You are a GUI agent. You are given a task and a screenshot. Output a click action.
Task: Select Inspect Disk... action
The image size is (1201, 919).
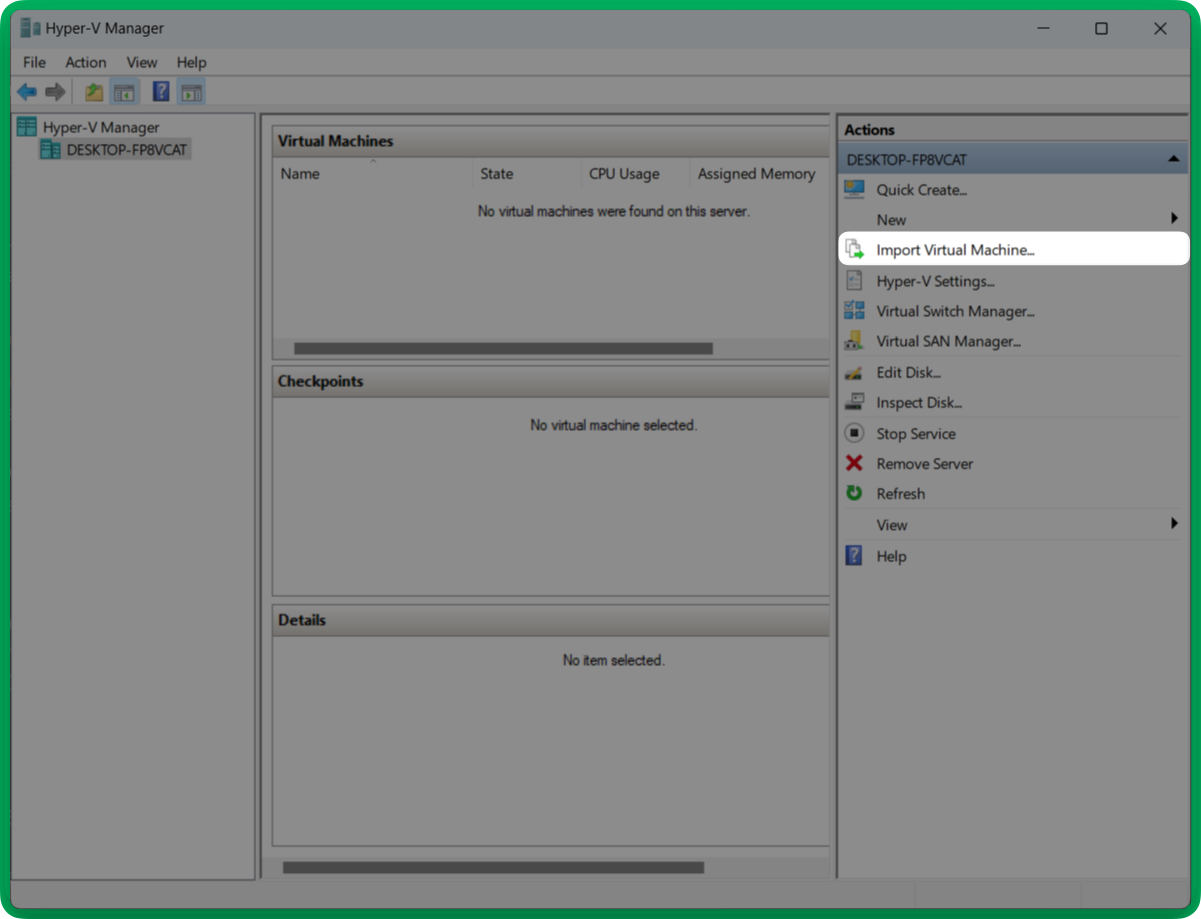(919, 402)
